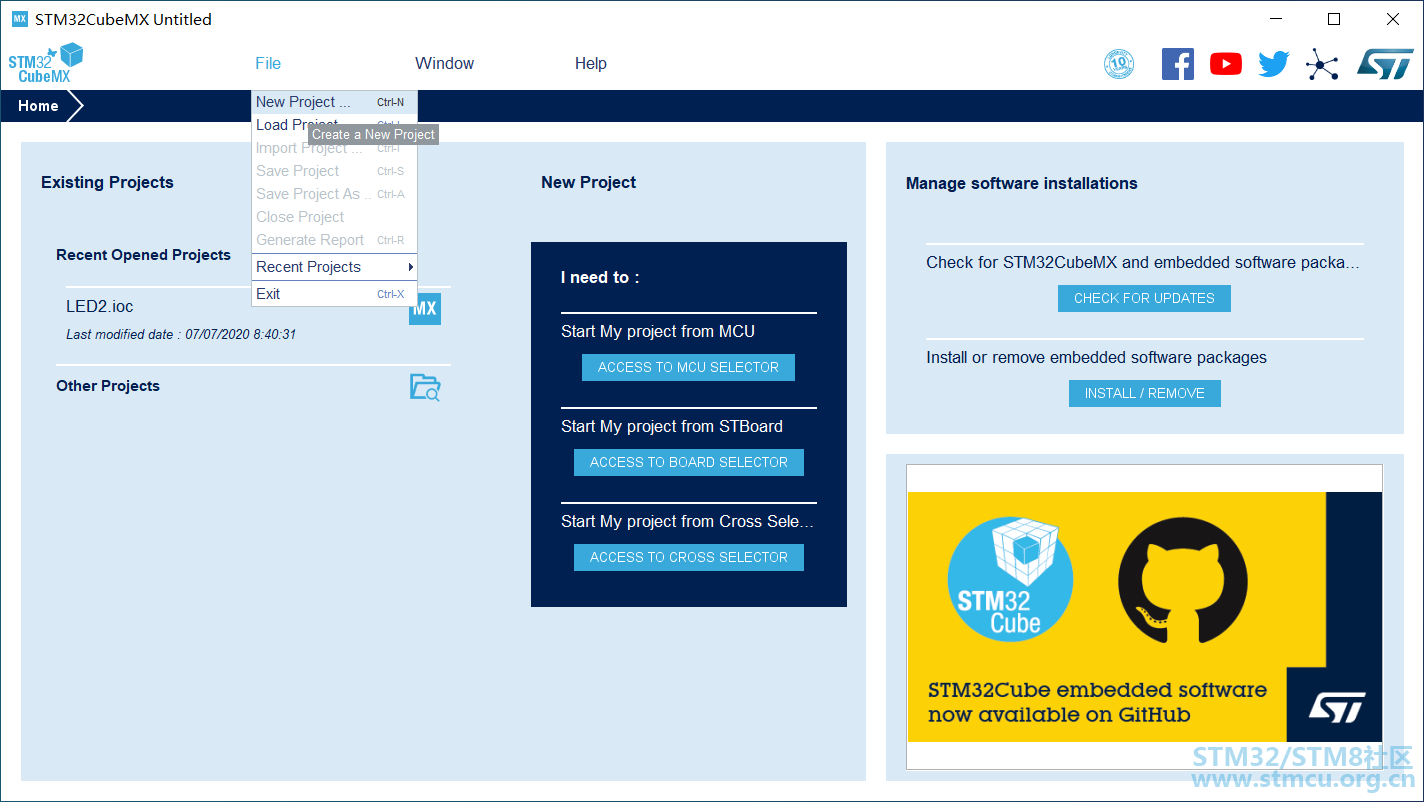Click ACCESS TO BOARD SELECTOR button

688,462
